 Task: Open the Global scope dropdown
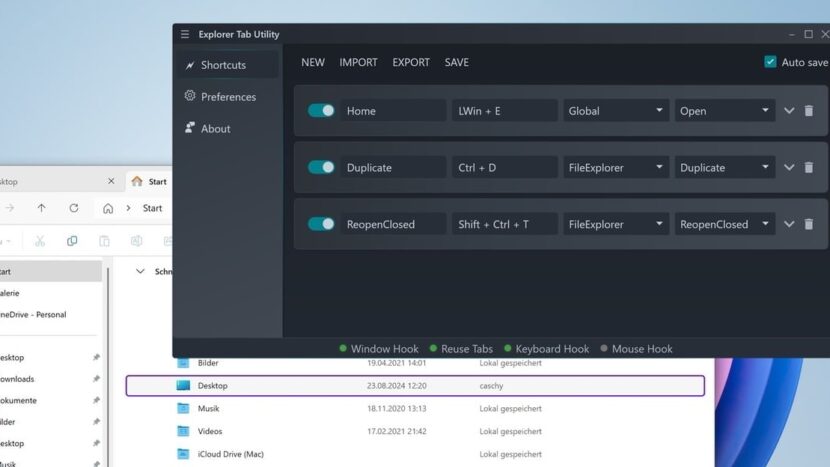click(x=614, y=111)
